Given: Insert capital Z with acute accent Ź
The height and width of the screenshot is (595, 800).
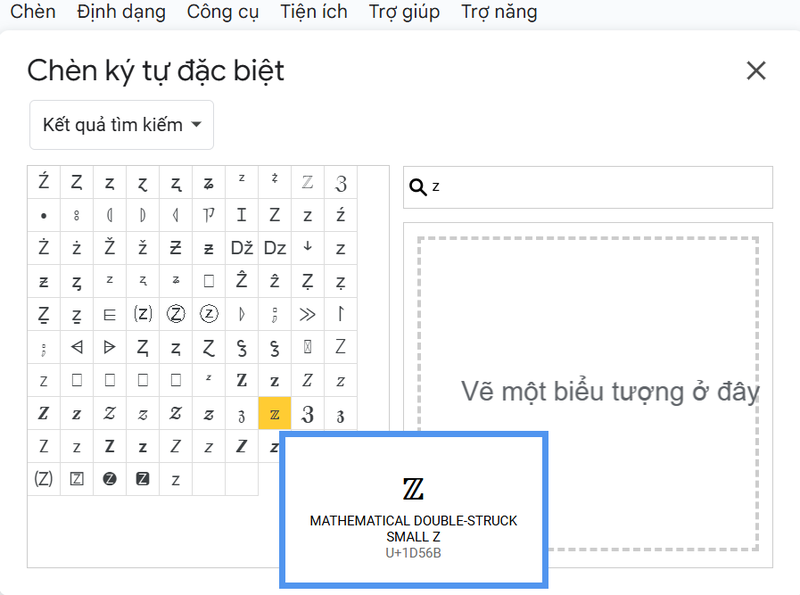Looking at the screenshot, I should (x=44, y=182).
